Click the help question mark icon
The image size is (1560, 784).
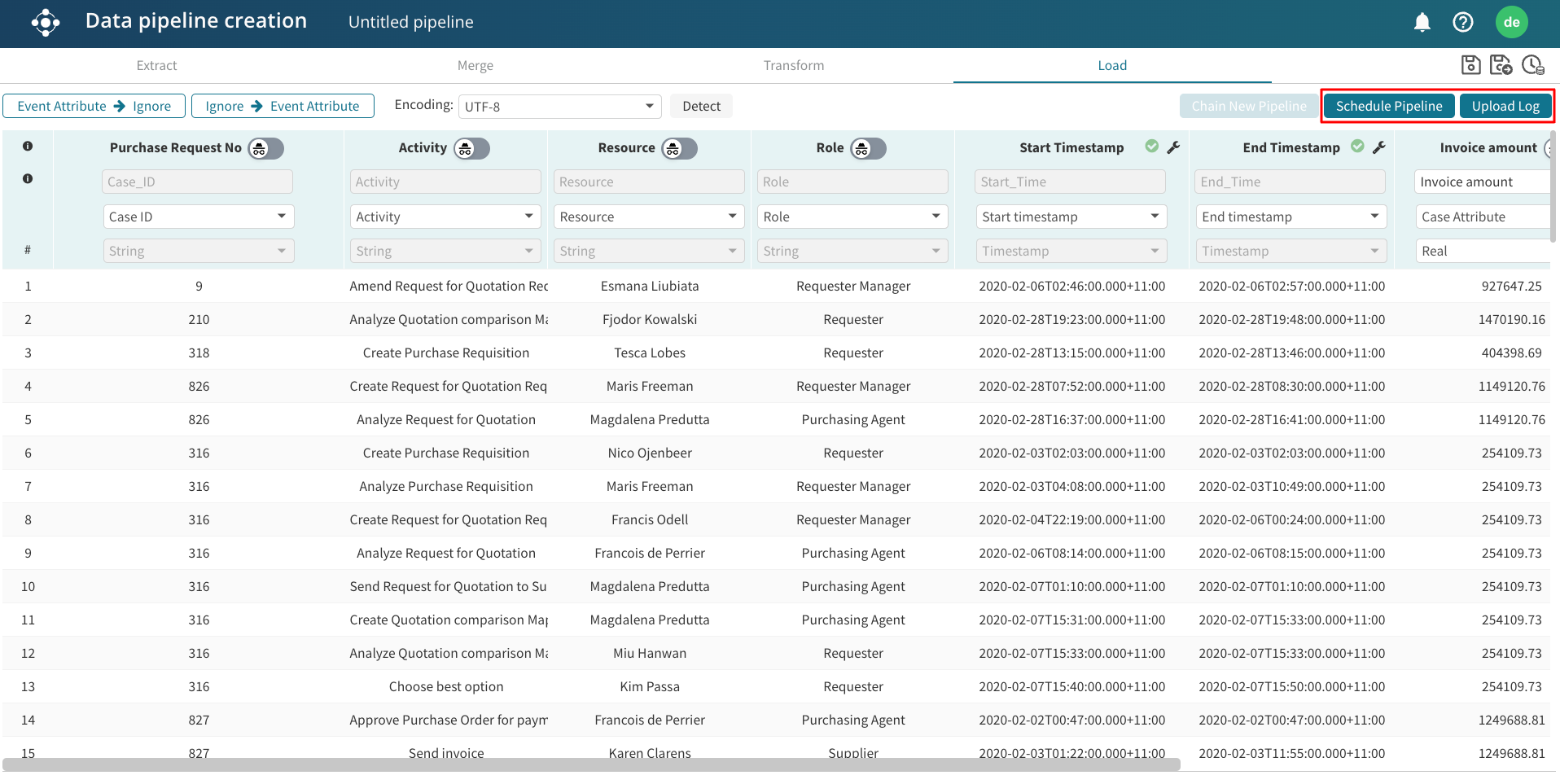click(x=1462, y=22)
